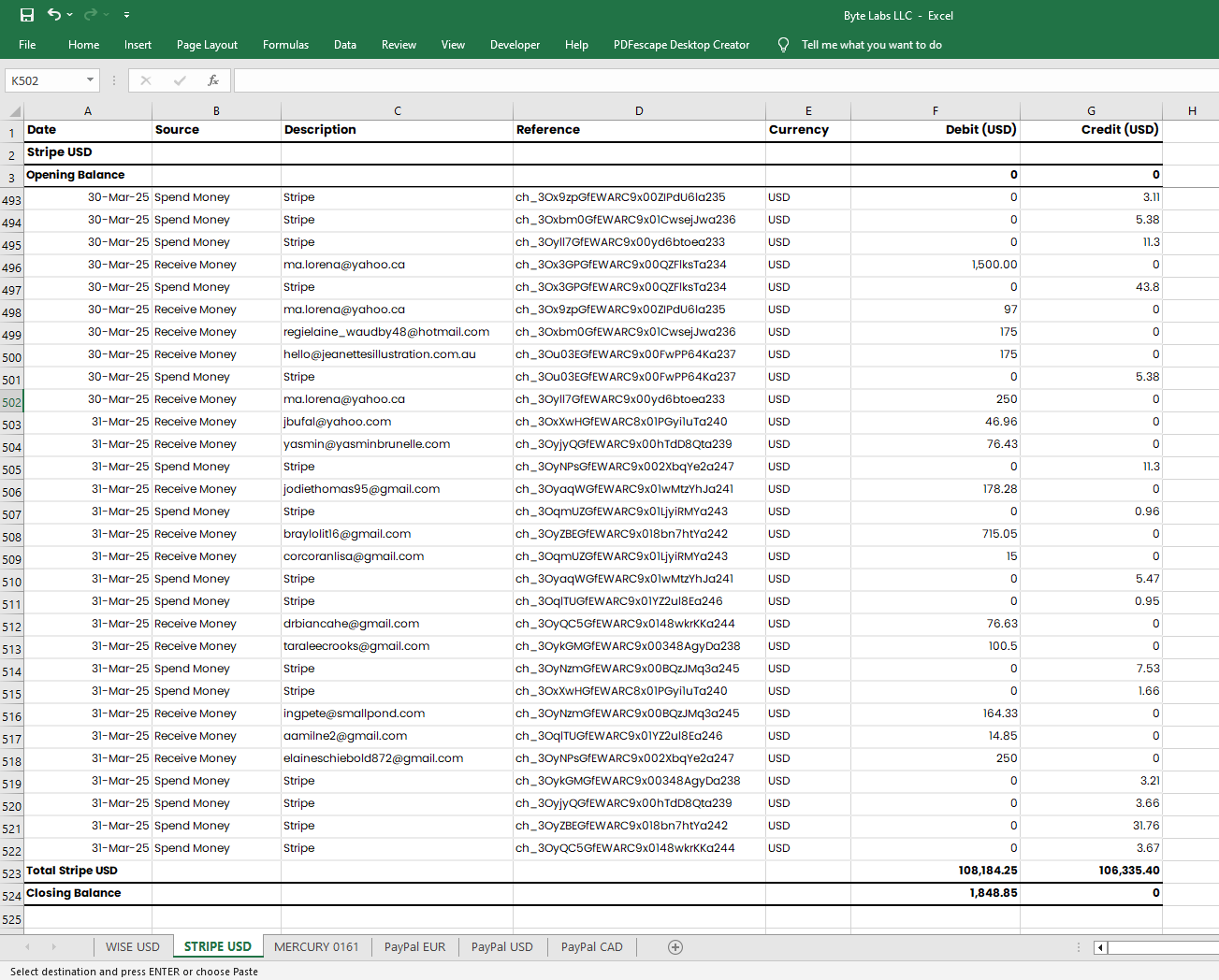The width and height of the screenshot is (1219, 980).
Task: Switch to the Formulas tab
Action: pyautogui.click(x=285, y=45)
